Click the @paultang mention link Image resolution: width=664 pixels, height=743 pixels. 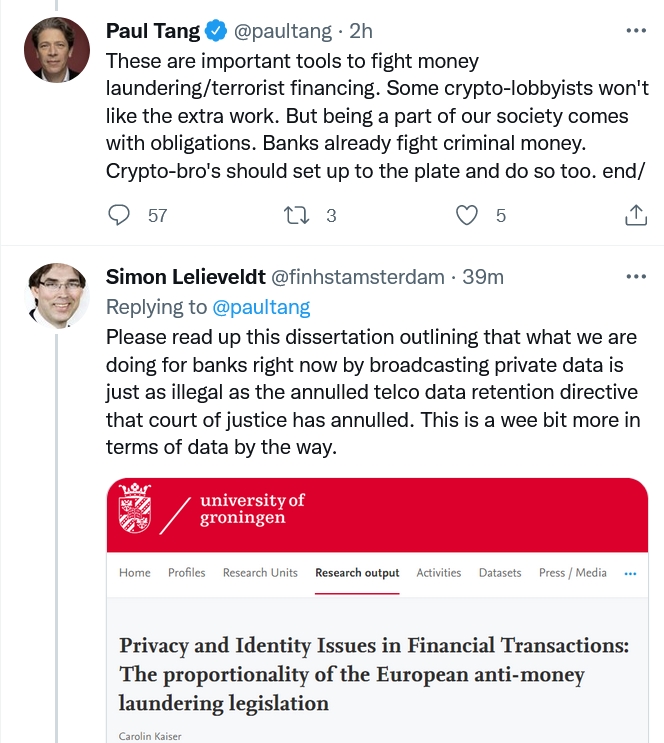click(x=261, y=307)
